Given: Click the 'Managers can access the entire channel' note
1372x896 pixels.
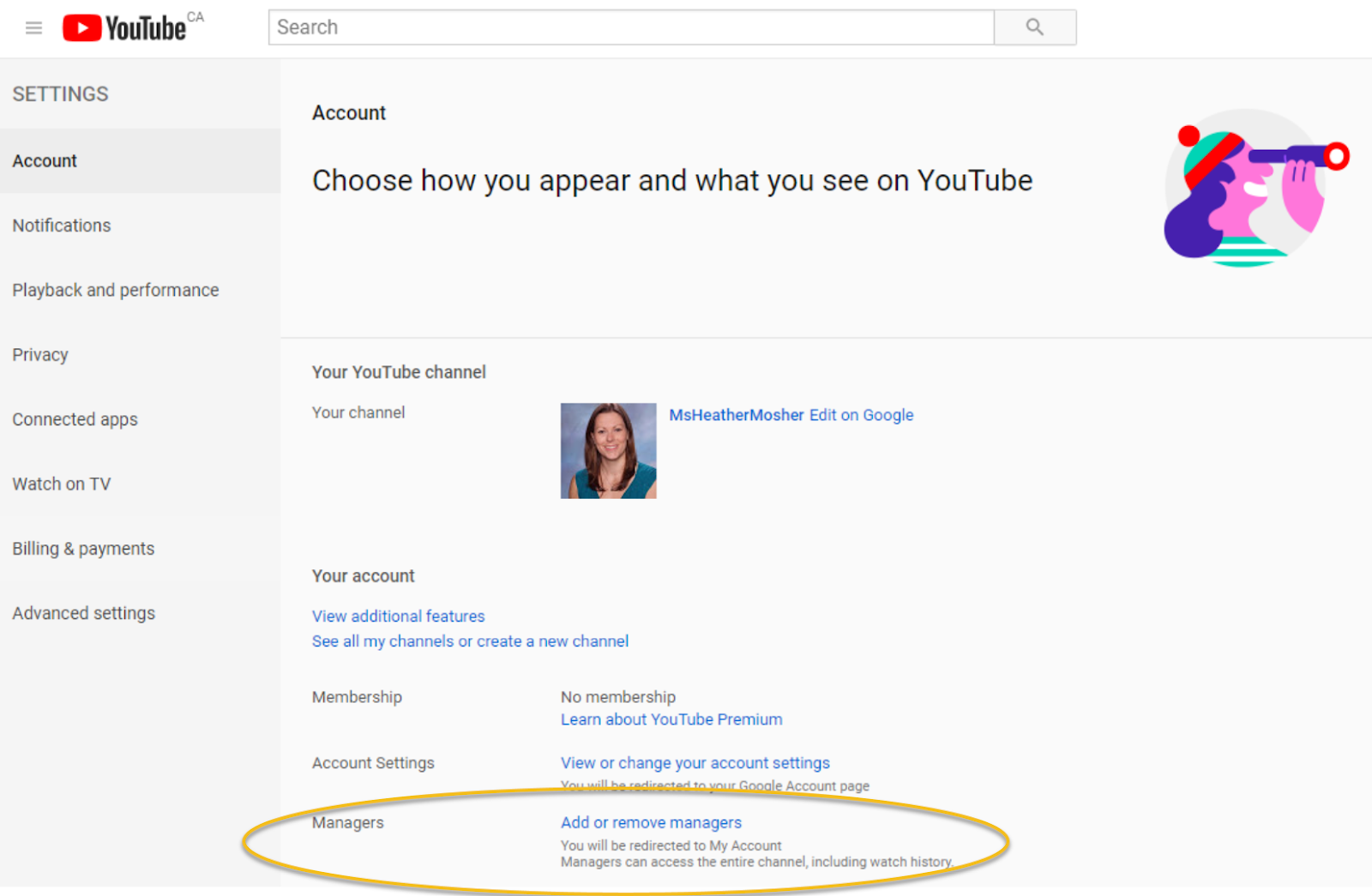Looking at the screenshot, I should pyautogui.click(x=757, y=862).
